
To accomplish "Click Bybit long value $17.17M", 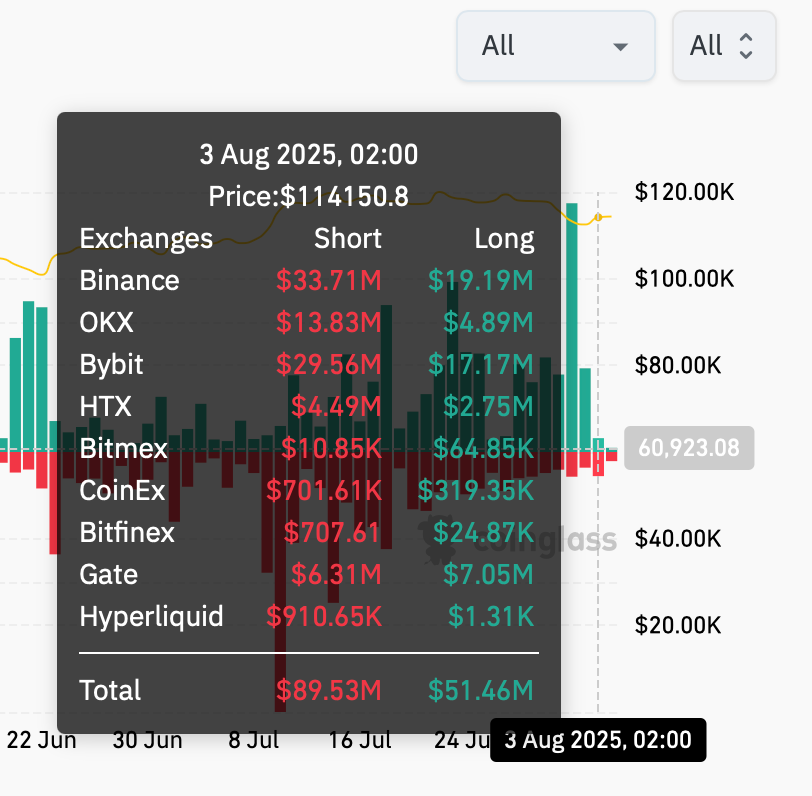I will (x=481, y=364).
